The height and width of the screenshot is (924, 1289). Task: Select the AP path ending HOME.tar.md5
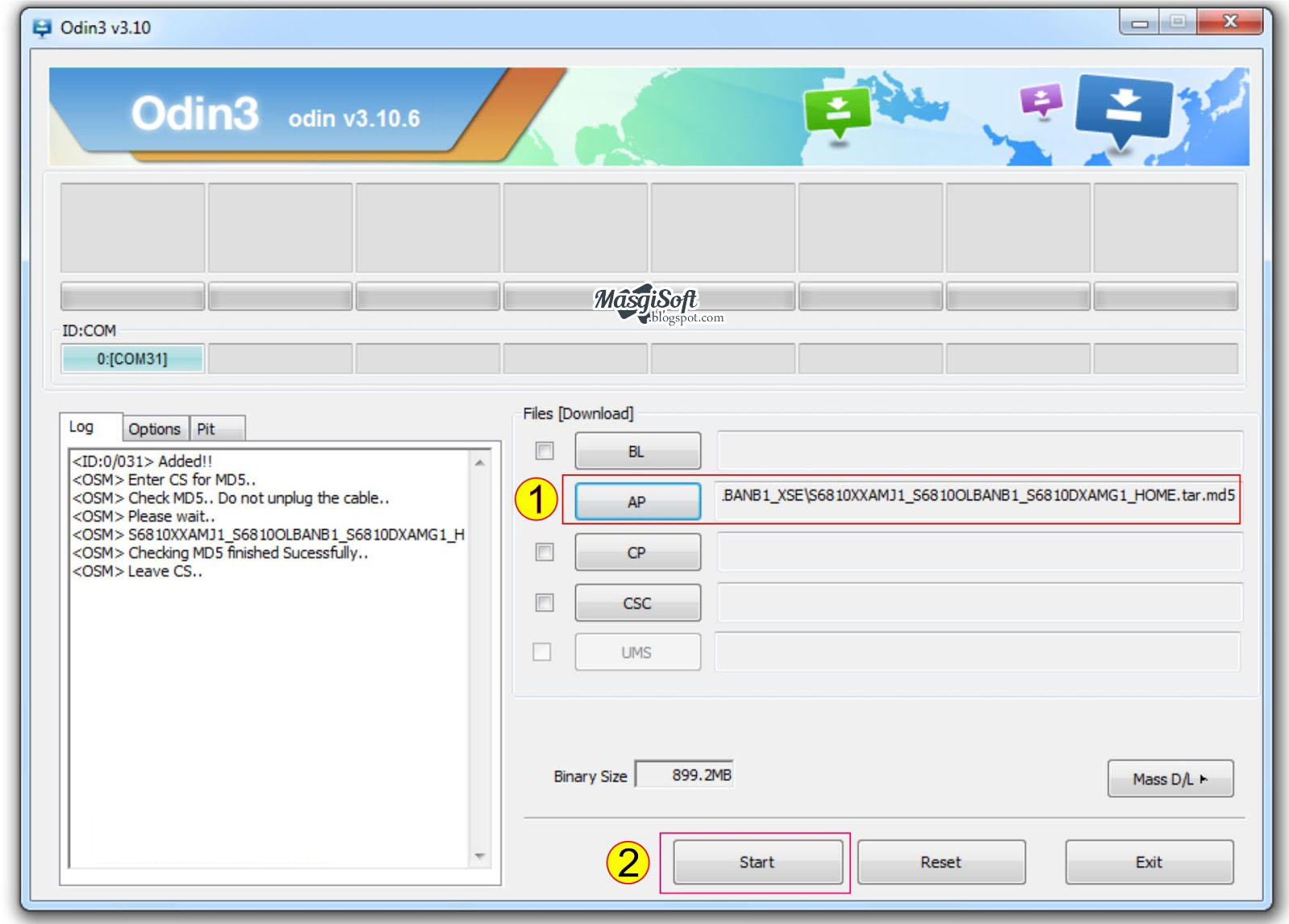[977, 501]
